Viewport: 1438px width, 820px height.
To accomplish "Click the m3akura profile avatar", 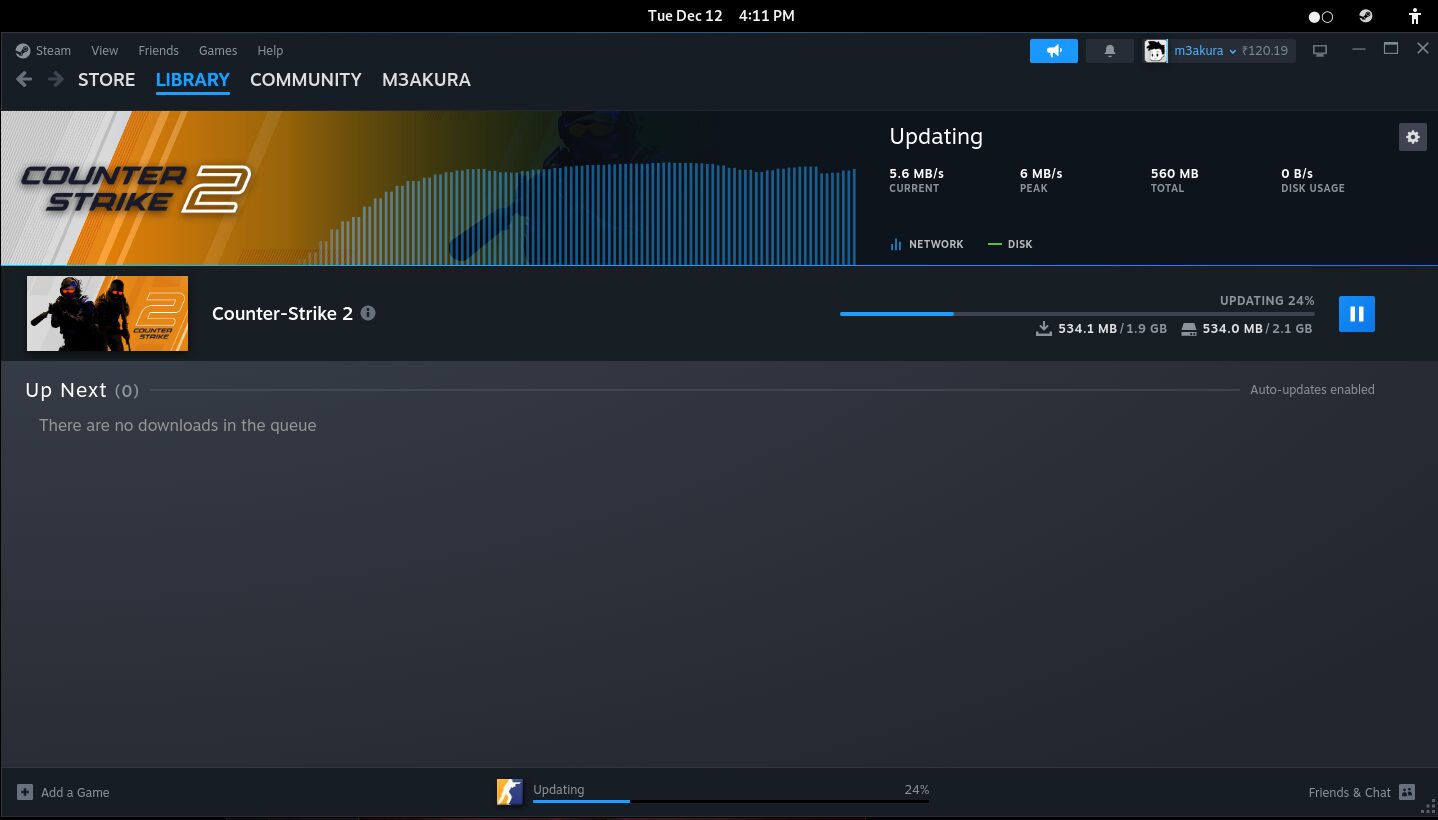I will click(x=1156, y=51).
